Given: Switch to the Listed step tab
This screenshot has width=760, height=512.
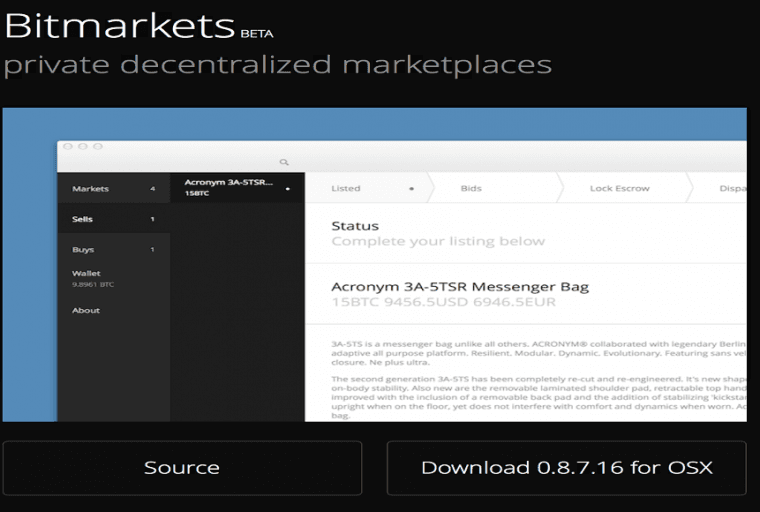Looking at the screenshot, I should (x=368, y=189).
